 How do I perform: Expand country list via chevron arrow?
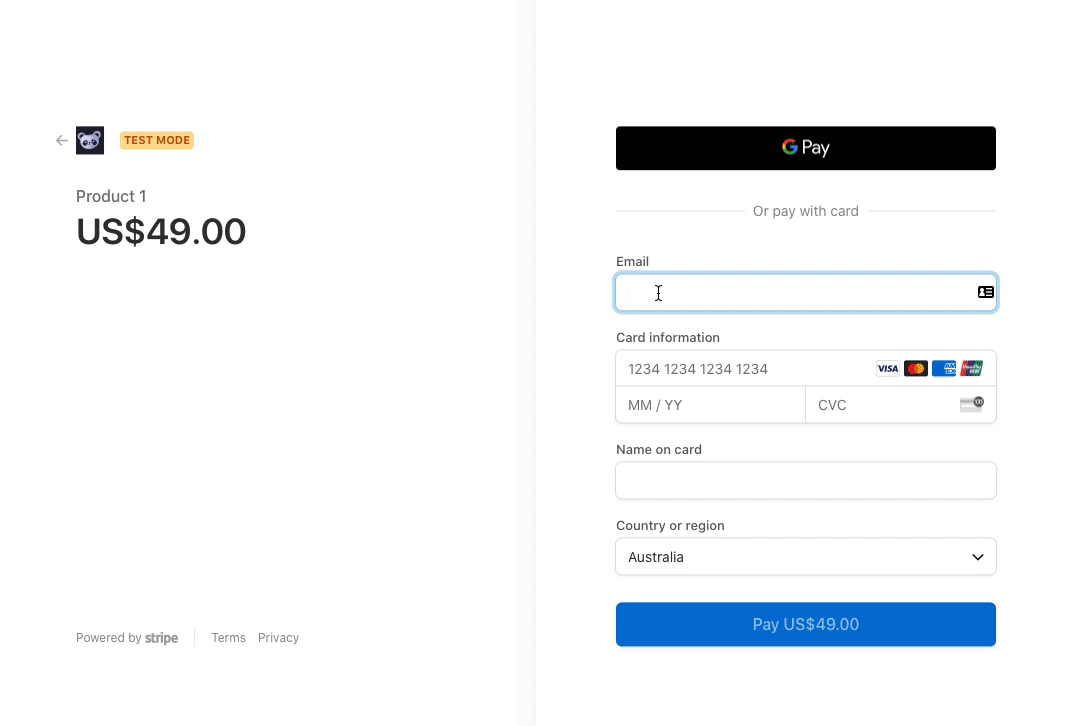pyautogui.click(x=978, y=557)
